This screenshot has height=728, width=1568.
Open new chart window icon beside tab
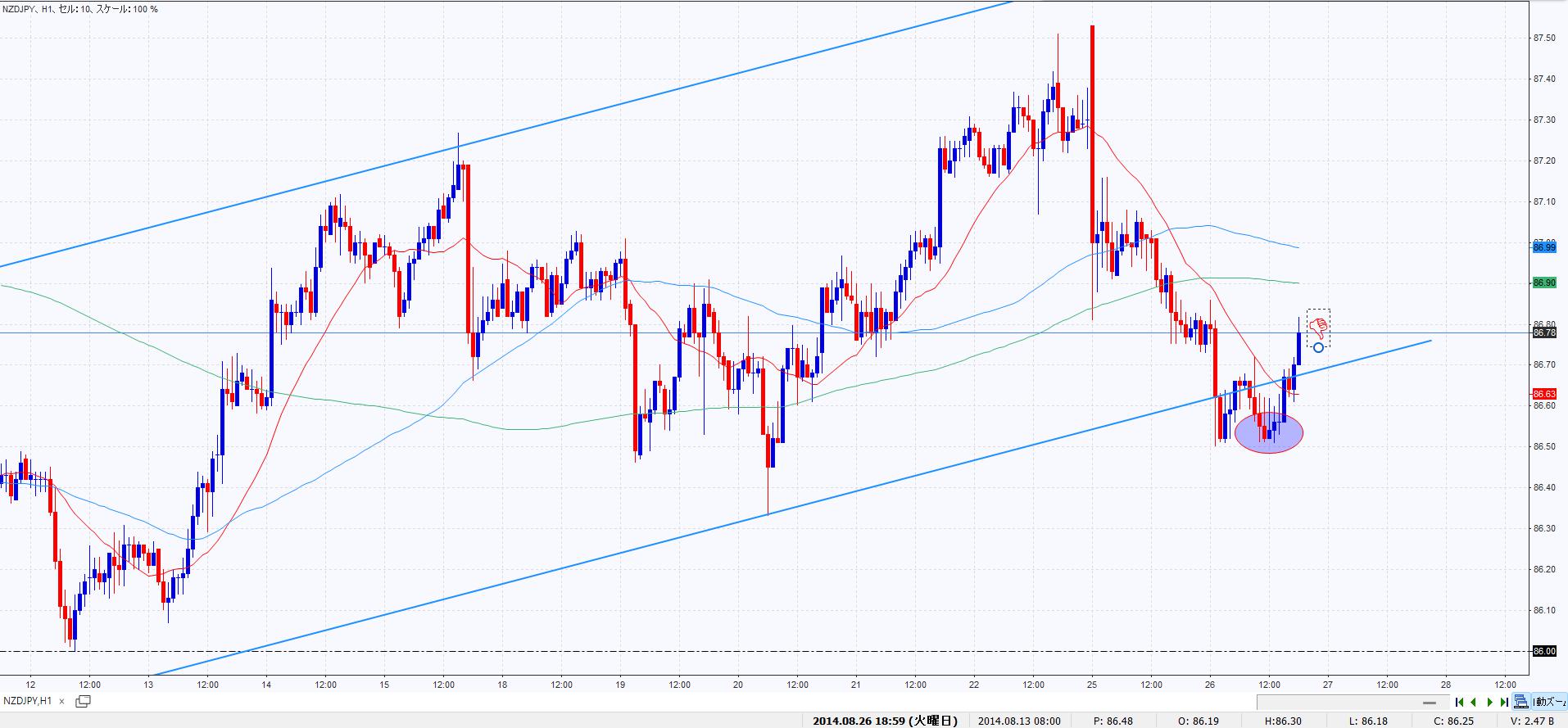coord(83,701)
